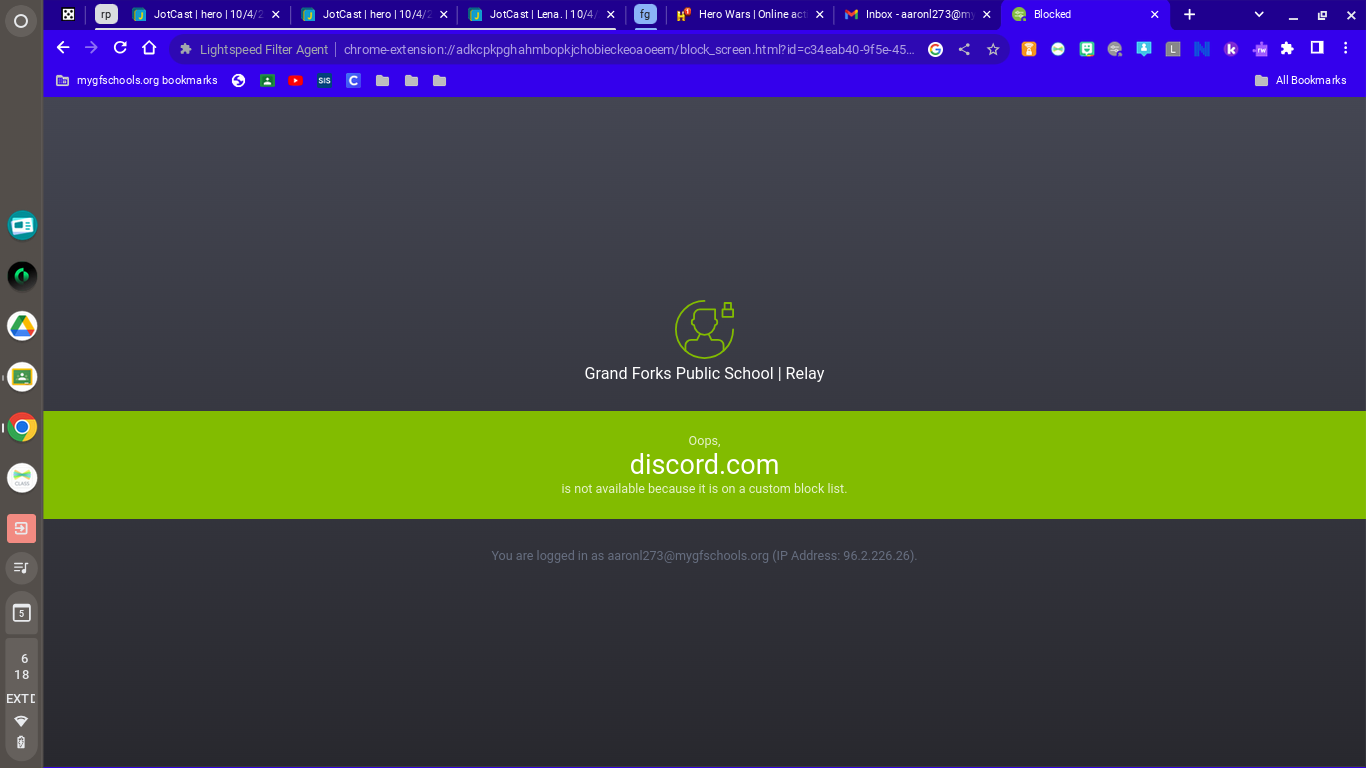Click the discord.com blocked site heading
Screen dimensions: 1366x768
704,465
